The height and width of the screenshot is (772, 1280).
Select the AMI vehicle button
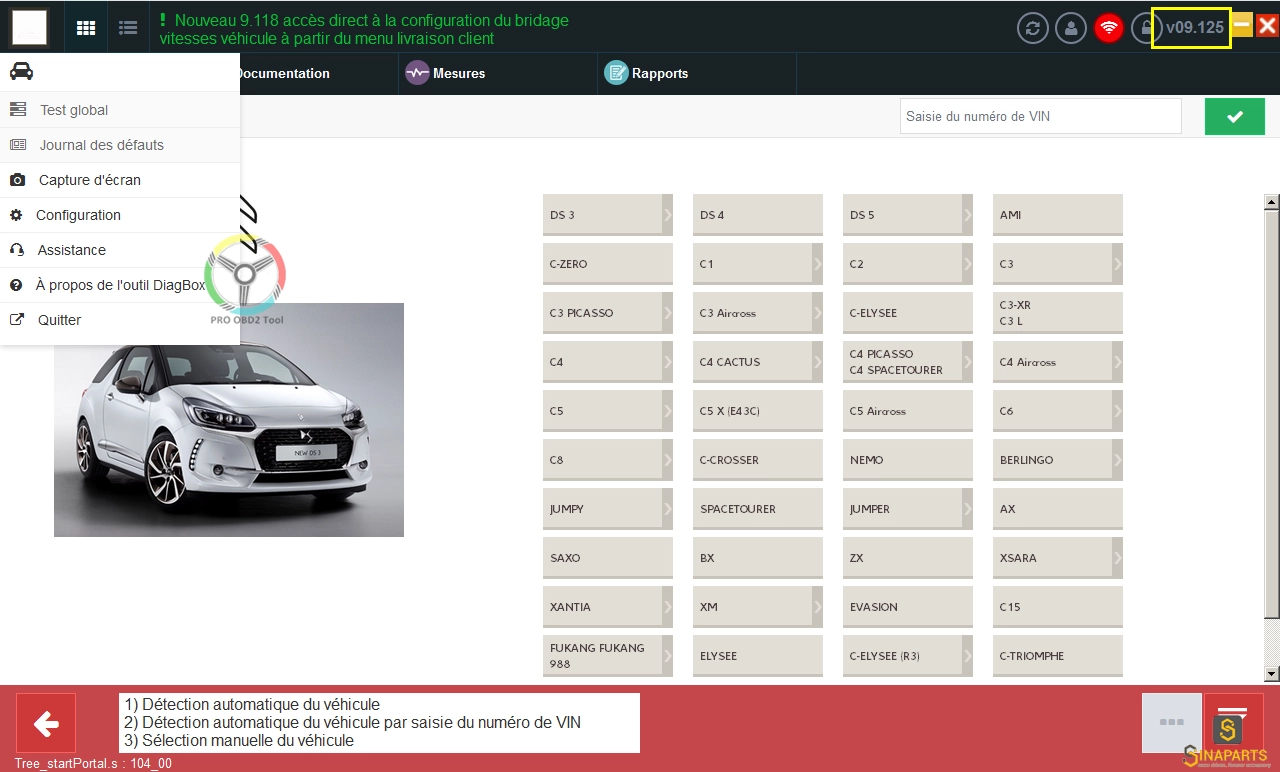(x=1058, y=215)
